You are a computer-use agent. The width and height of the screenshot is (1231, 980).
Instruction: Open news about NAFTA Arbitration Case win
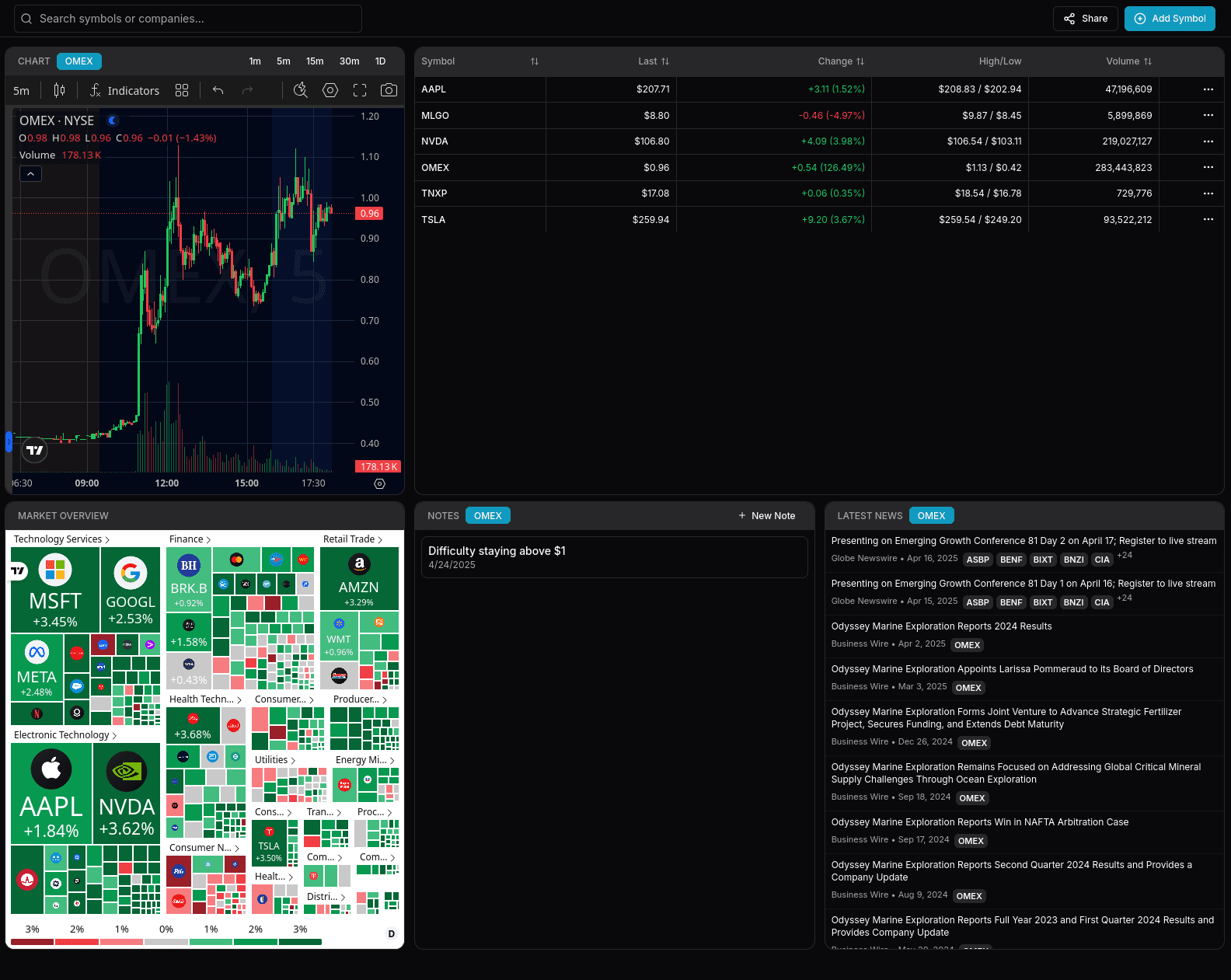click(979, 822)
